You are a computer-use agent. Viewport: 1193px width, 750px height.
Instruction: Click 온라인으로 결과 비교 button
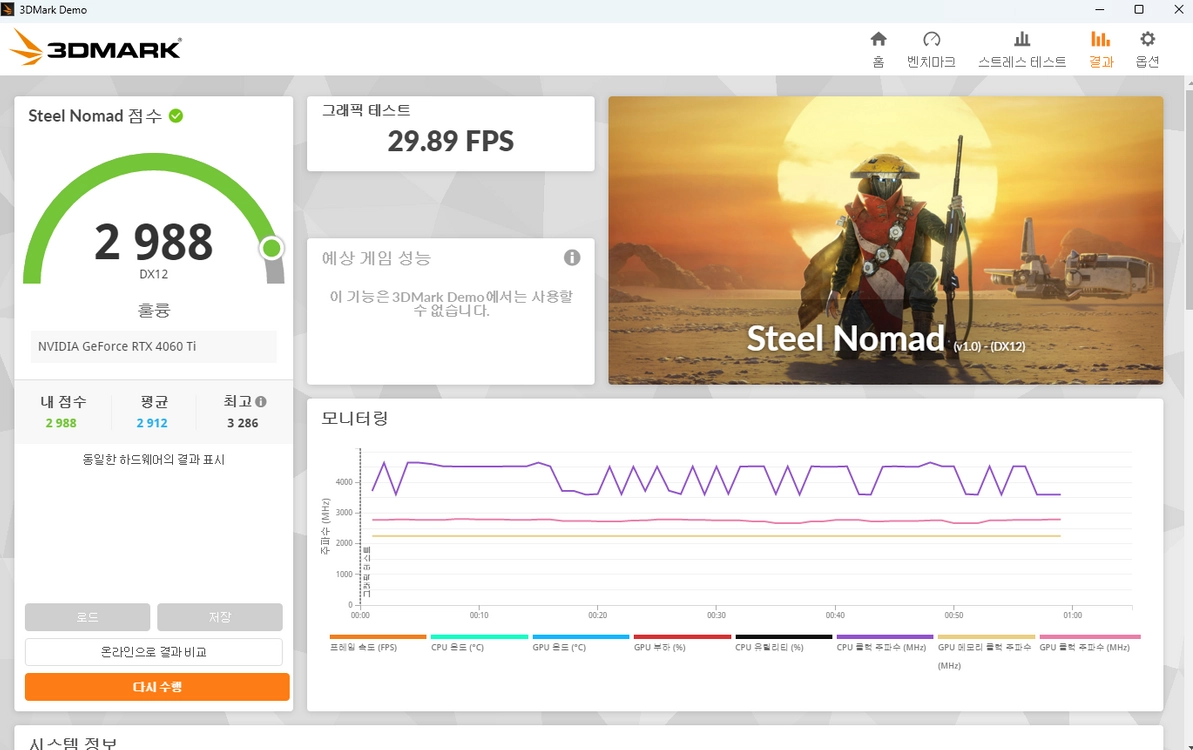154,652
